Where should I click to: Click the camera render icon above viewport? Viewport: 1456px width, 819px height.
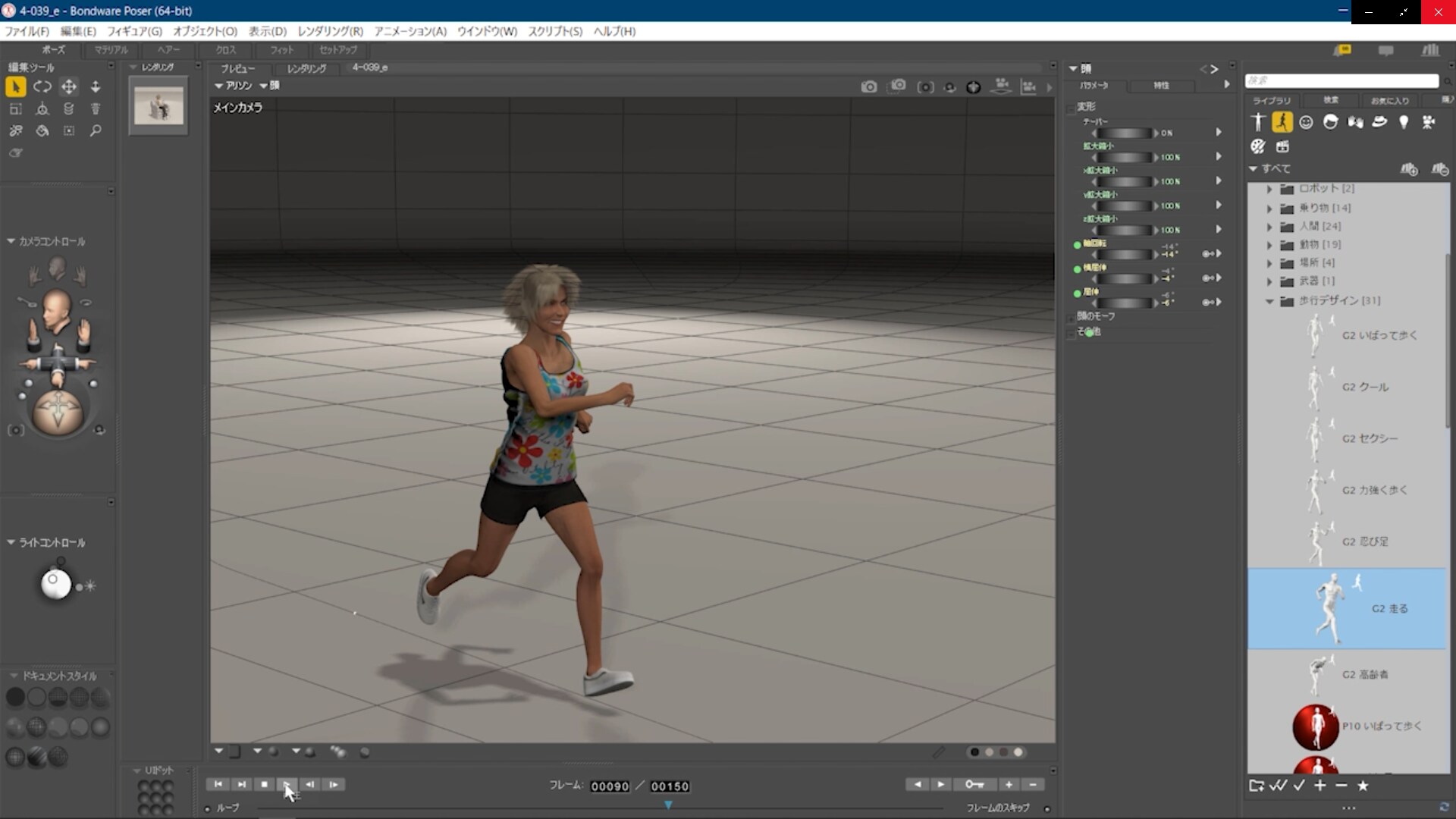(869, 87)
